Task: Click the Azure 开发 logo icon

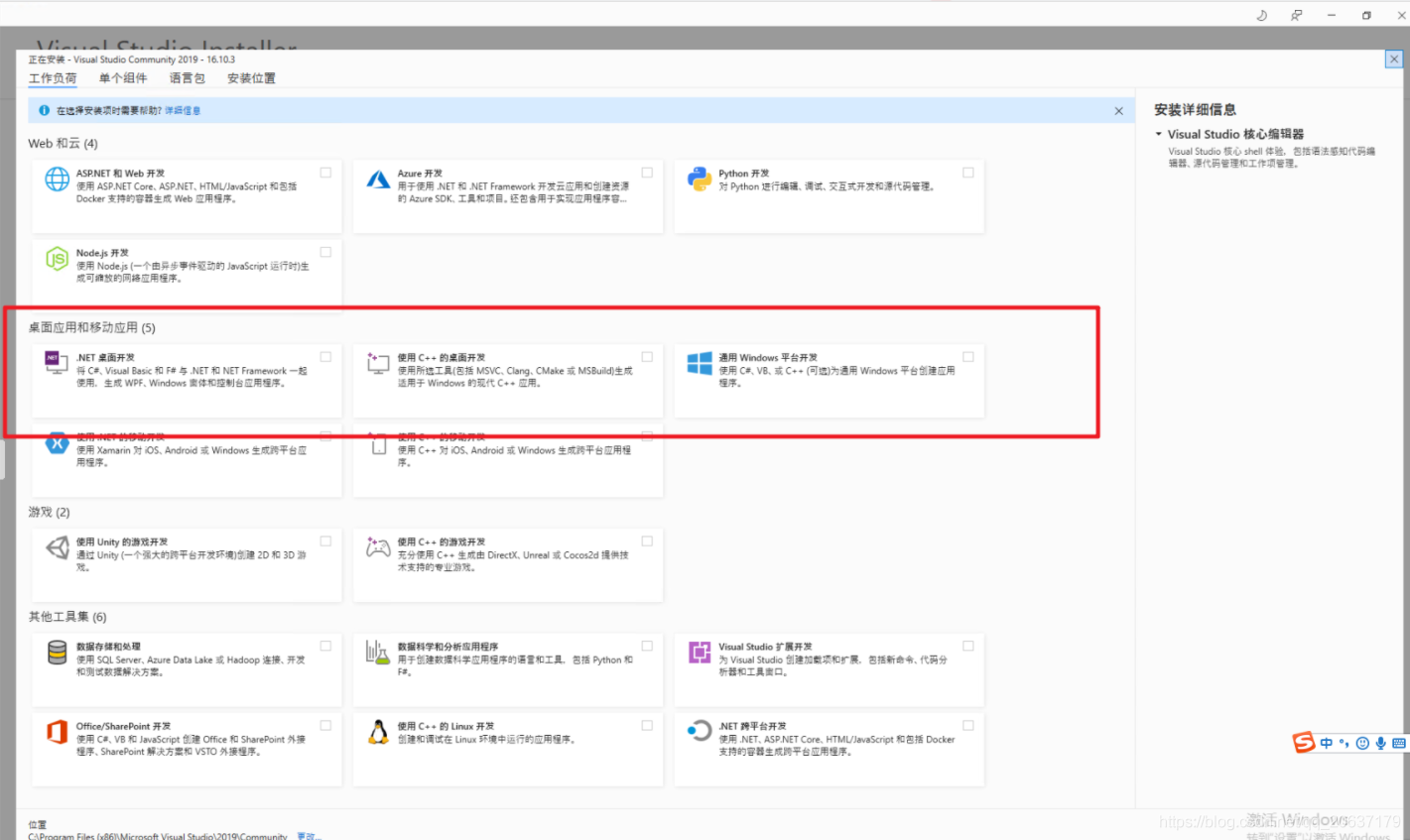Action: (378, 179)
